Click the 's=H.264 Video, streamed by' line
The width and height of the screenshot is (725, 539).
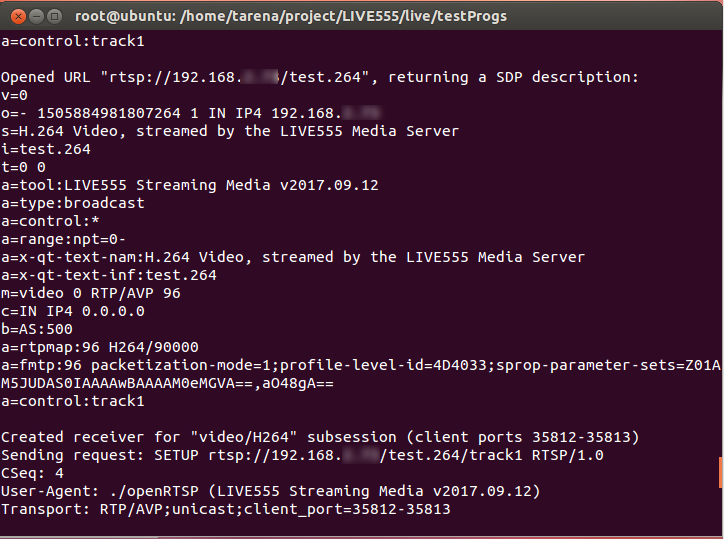point(230,131)
